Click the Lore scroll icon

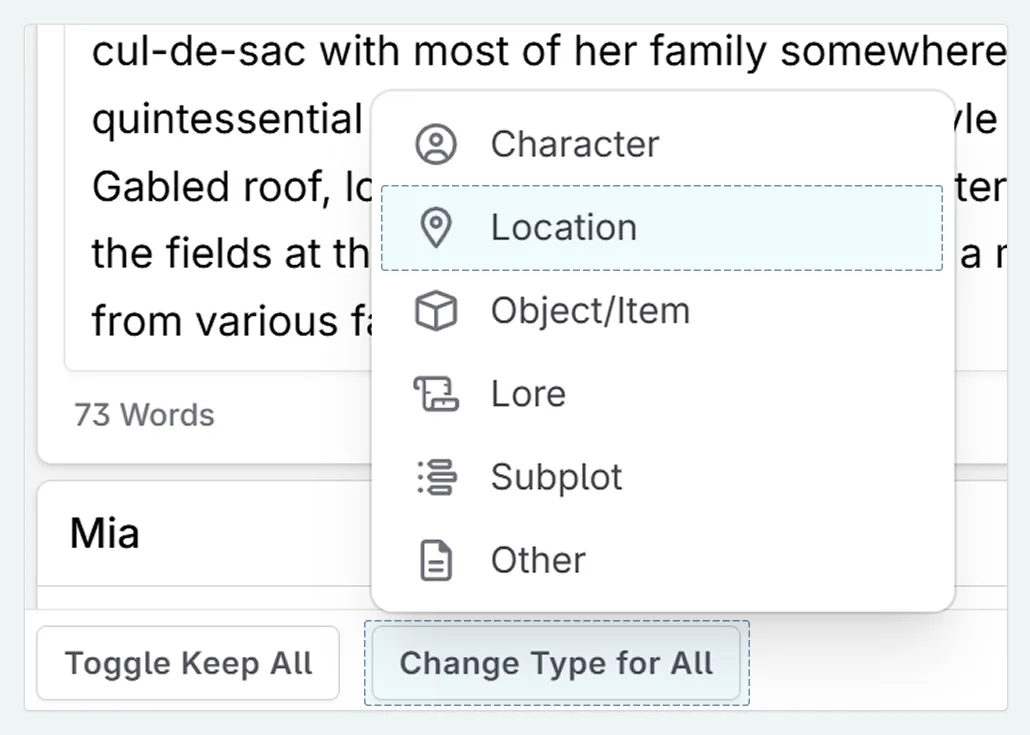[x=434, y=394]
